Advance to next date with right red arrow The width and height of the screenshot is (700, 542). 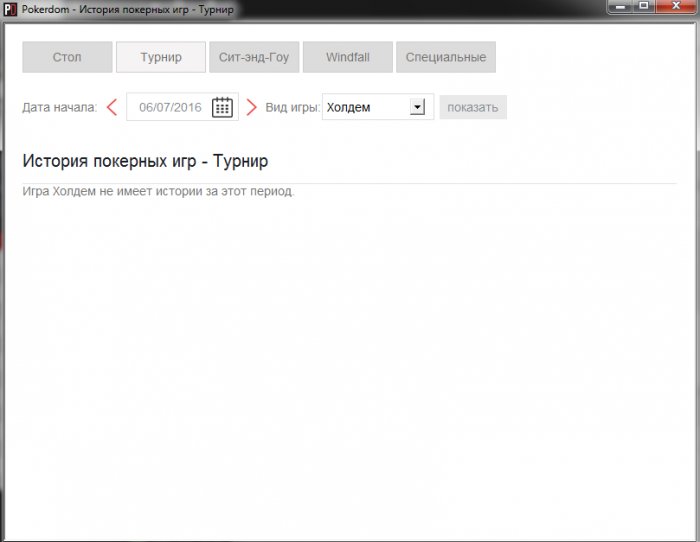[x=251, y=107]
